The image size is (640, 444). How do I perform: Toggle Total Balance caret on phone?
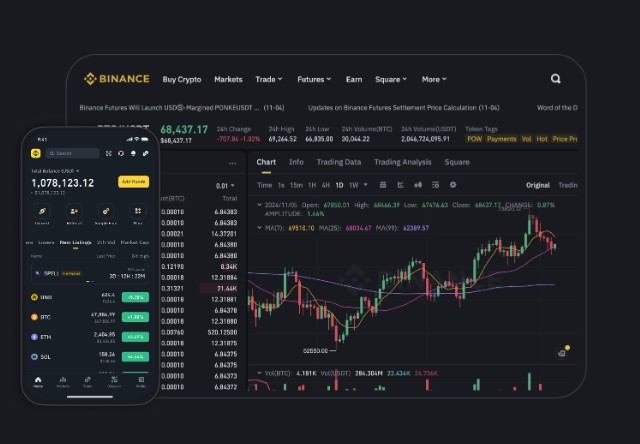(x=78, y=171)
